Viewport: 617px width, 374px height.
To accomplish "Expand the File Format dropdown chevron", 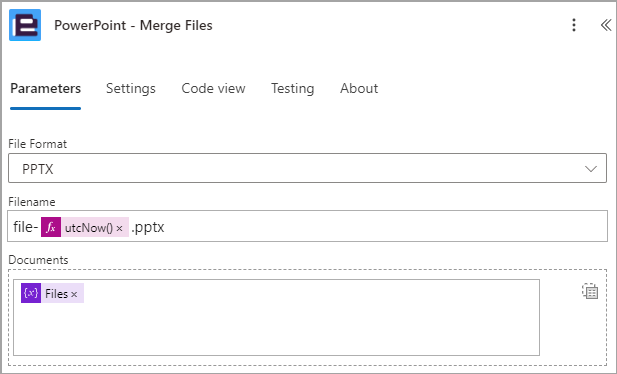I will tap(591, 169).
